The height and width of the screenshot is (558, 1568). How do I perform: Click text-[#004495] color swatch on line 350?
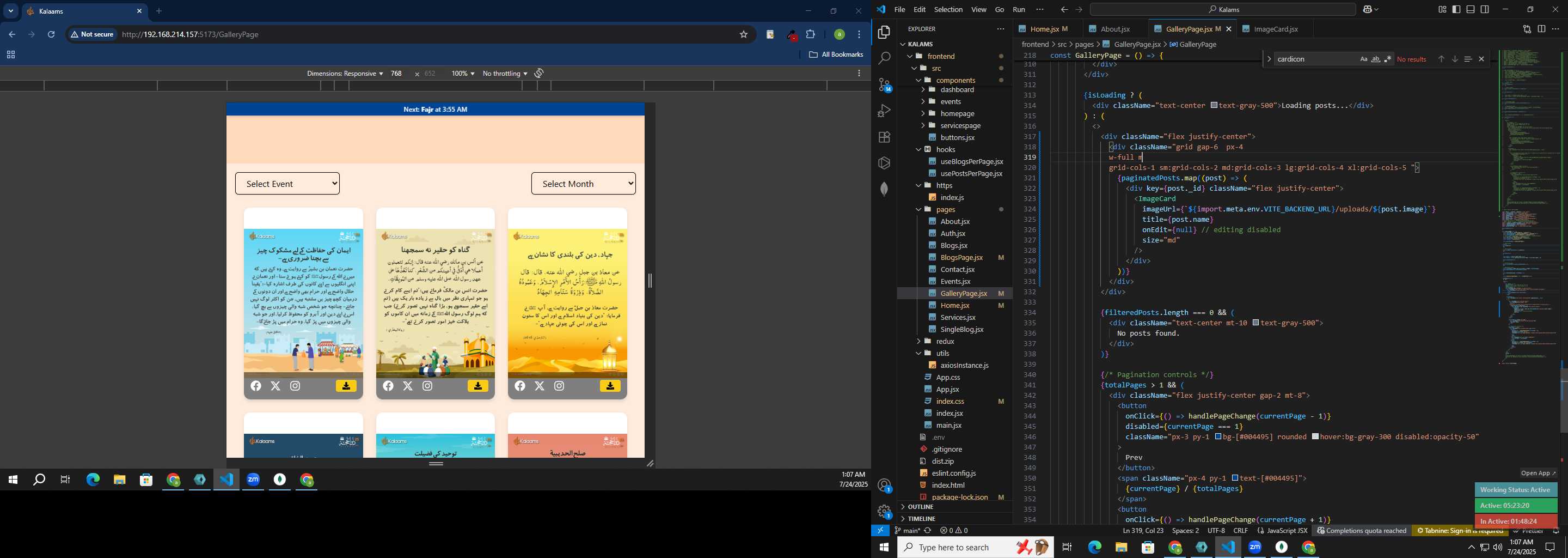[x=1235, y=478]
